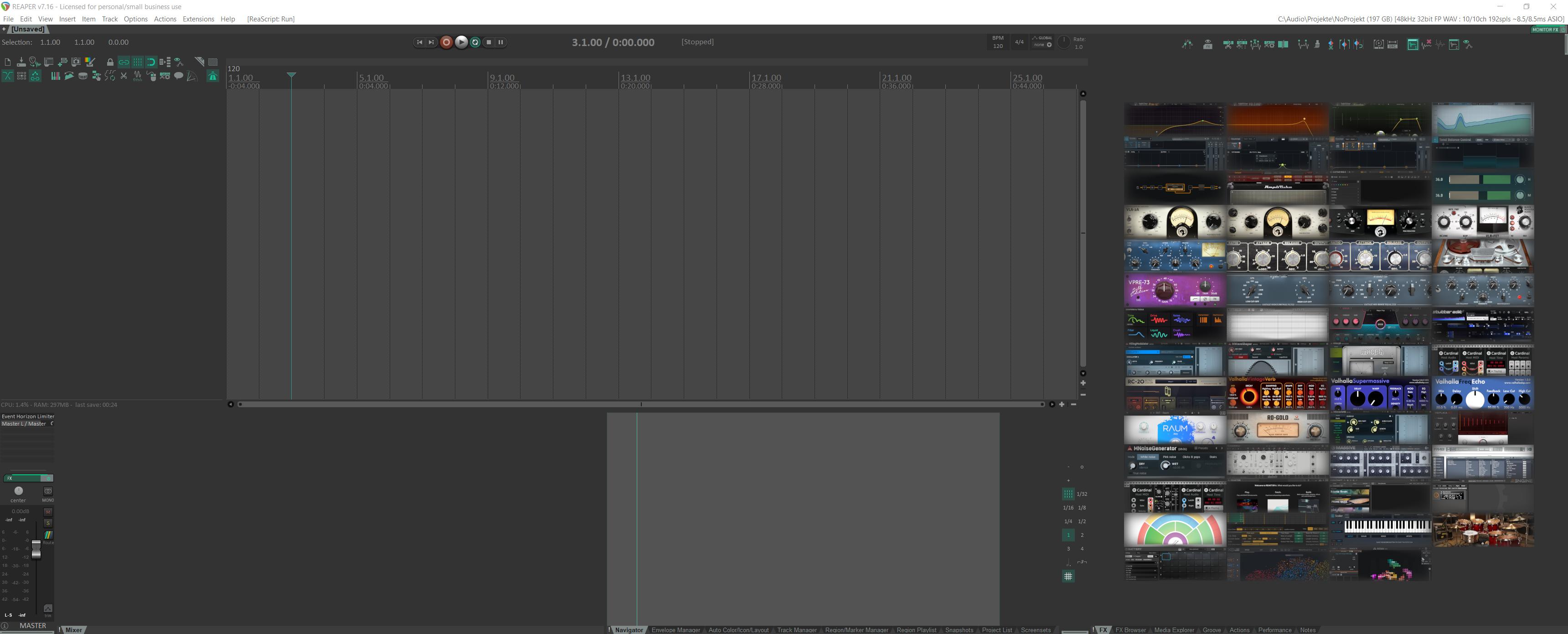Viewport: 1568px width, 634px height.
Task: Click the New Project icon
Action: coord(8,62)
